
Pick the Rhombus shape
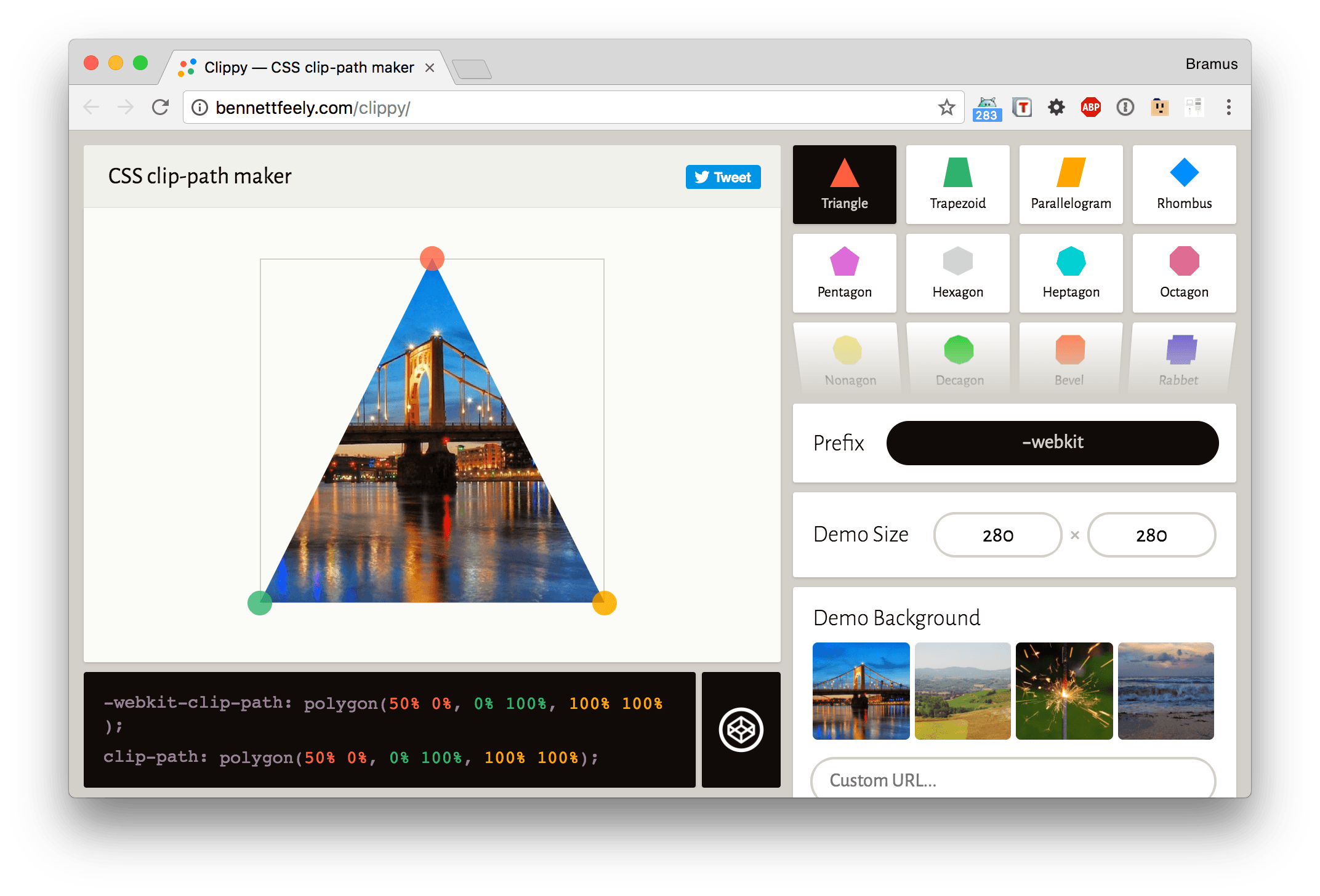point(1184,185)
